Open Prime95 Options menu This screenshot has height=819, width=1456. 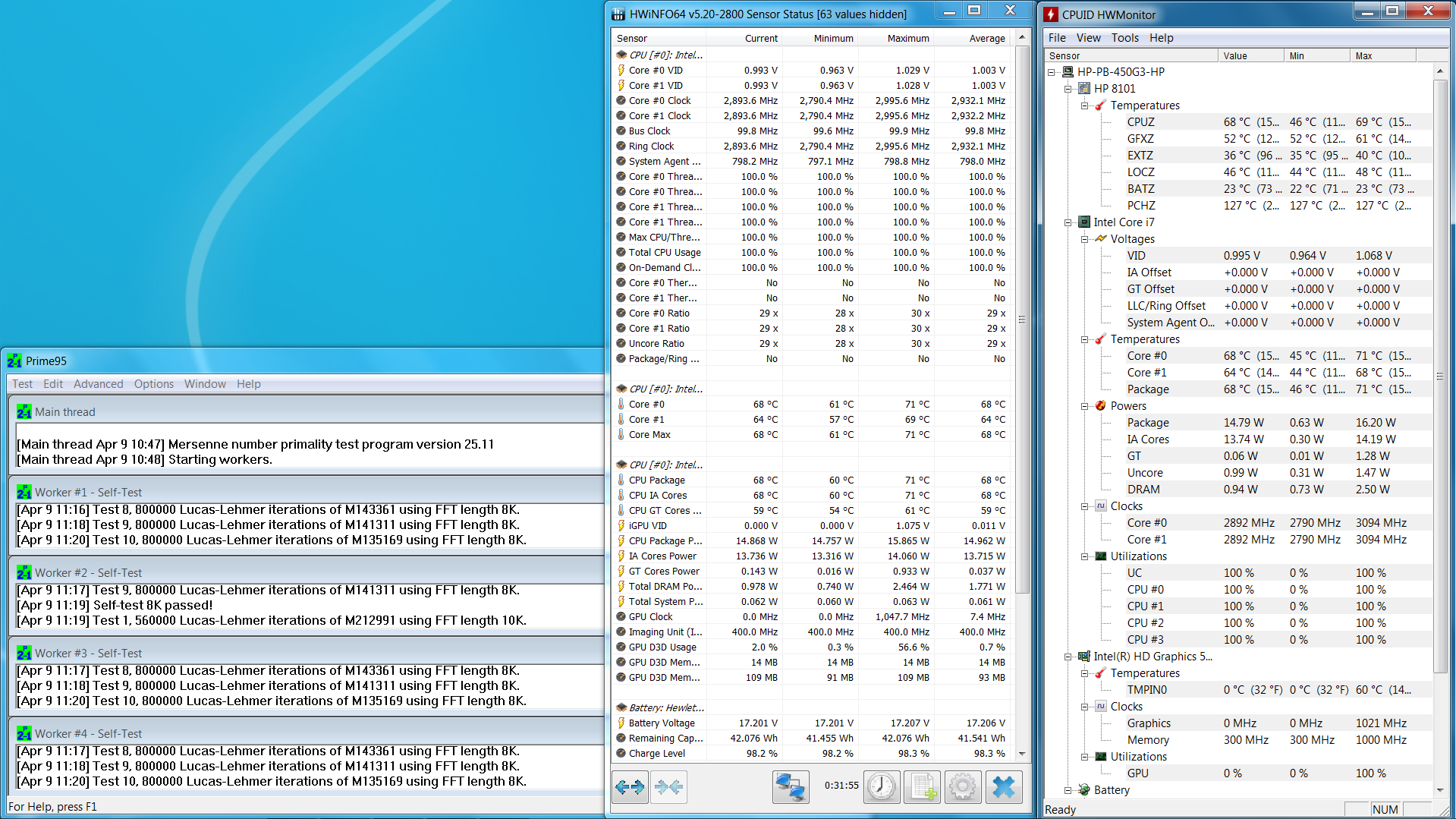tap(154, 384)
